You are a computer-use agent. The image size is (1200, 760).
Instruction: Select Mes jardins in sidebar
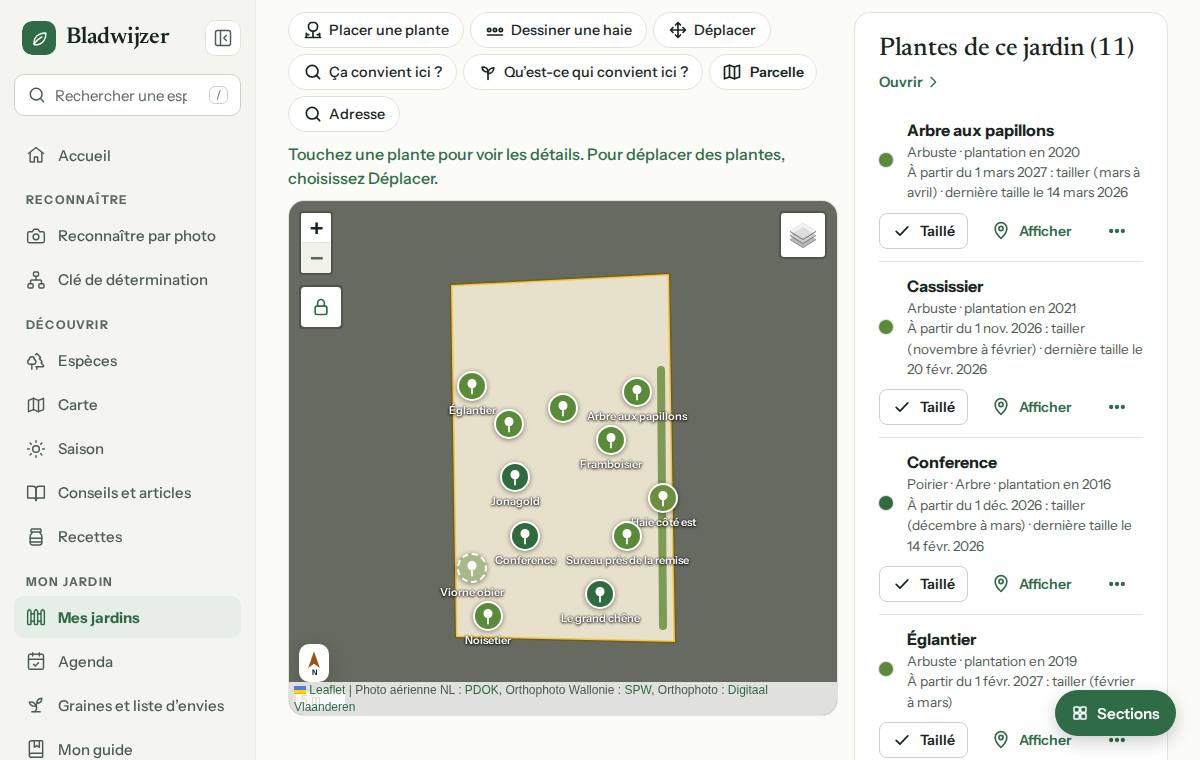click(127, 617)
